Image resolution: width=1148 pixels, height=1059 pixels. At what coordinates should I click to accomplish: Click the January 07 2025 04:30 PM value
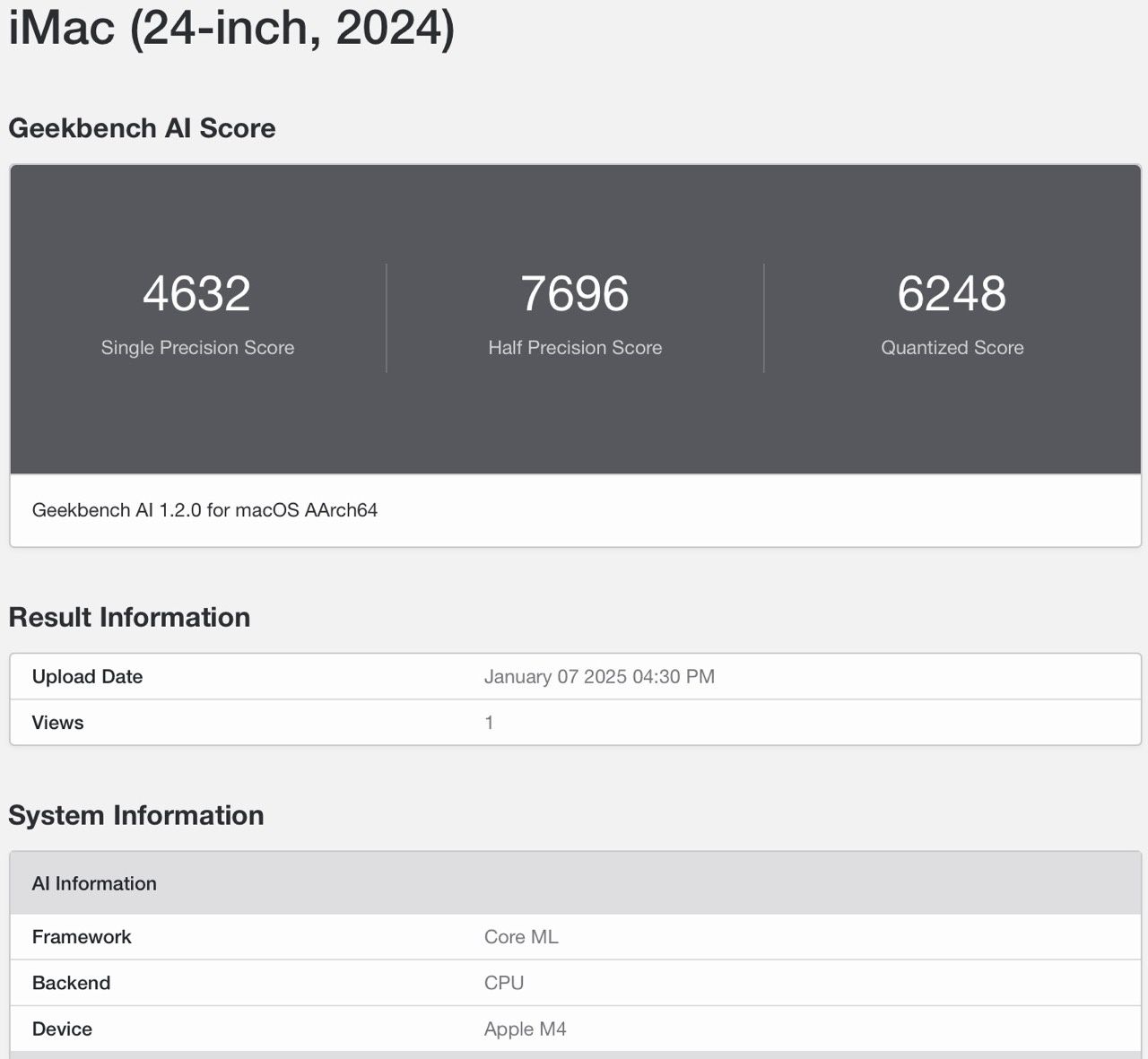tap(599, 677)
